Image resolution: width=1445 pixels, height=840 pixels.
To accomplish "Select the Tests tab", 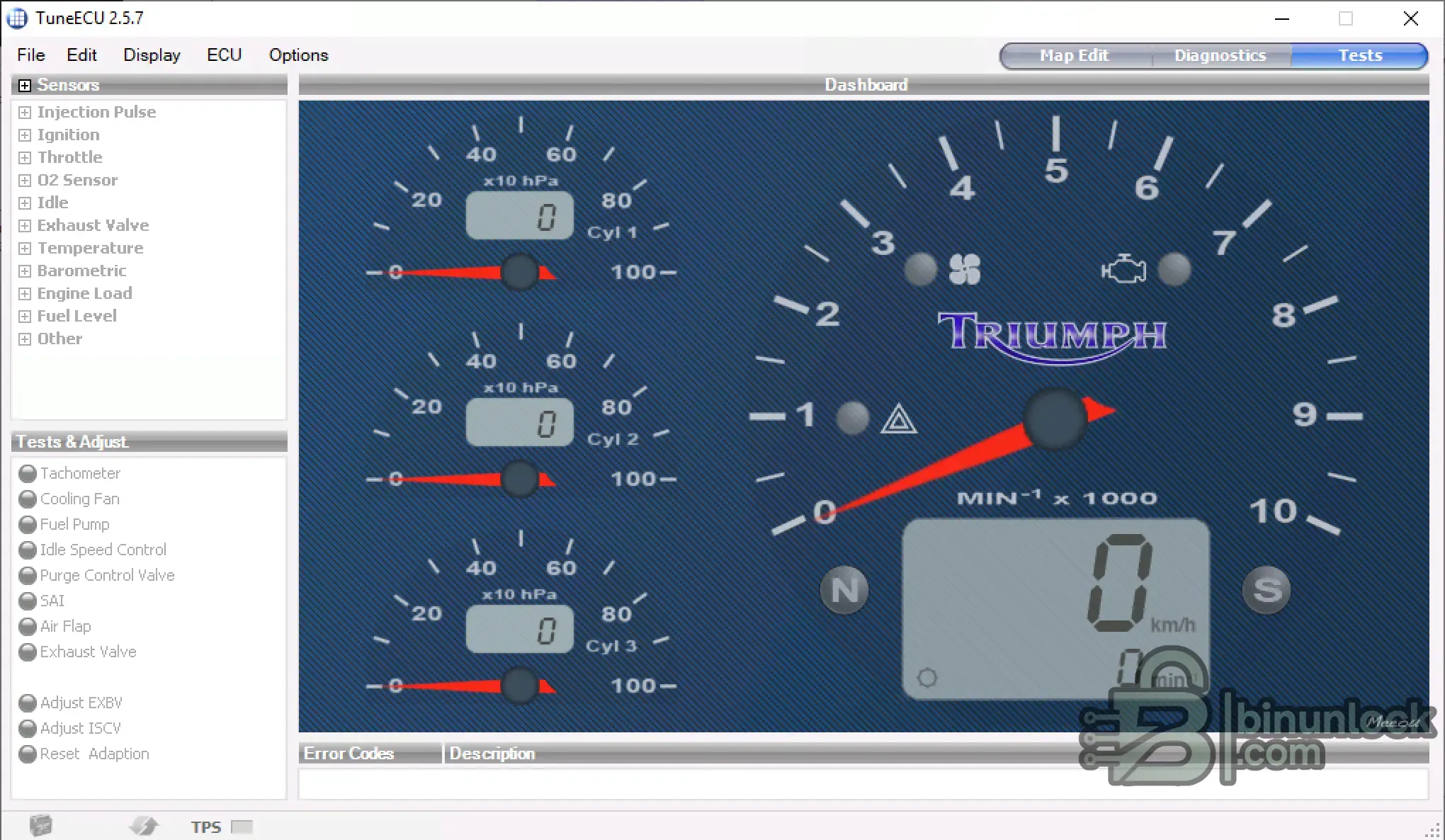I will click(1360, 55).
